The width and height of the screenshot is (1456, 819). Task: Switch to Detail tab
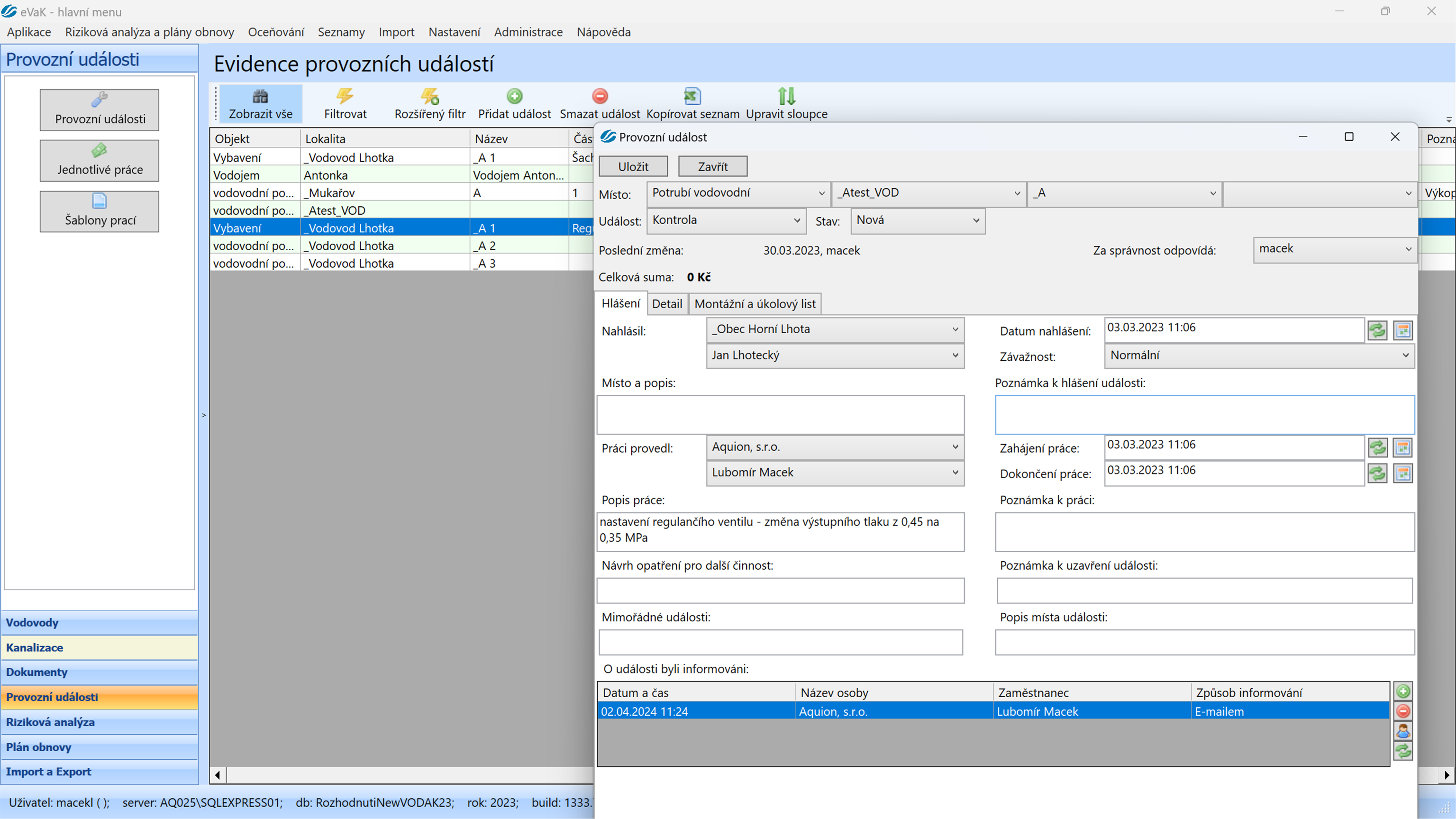click(x=667, y=304)
